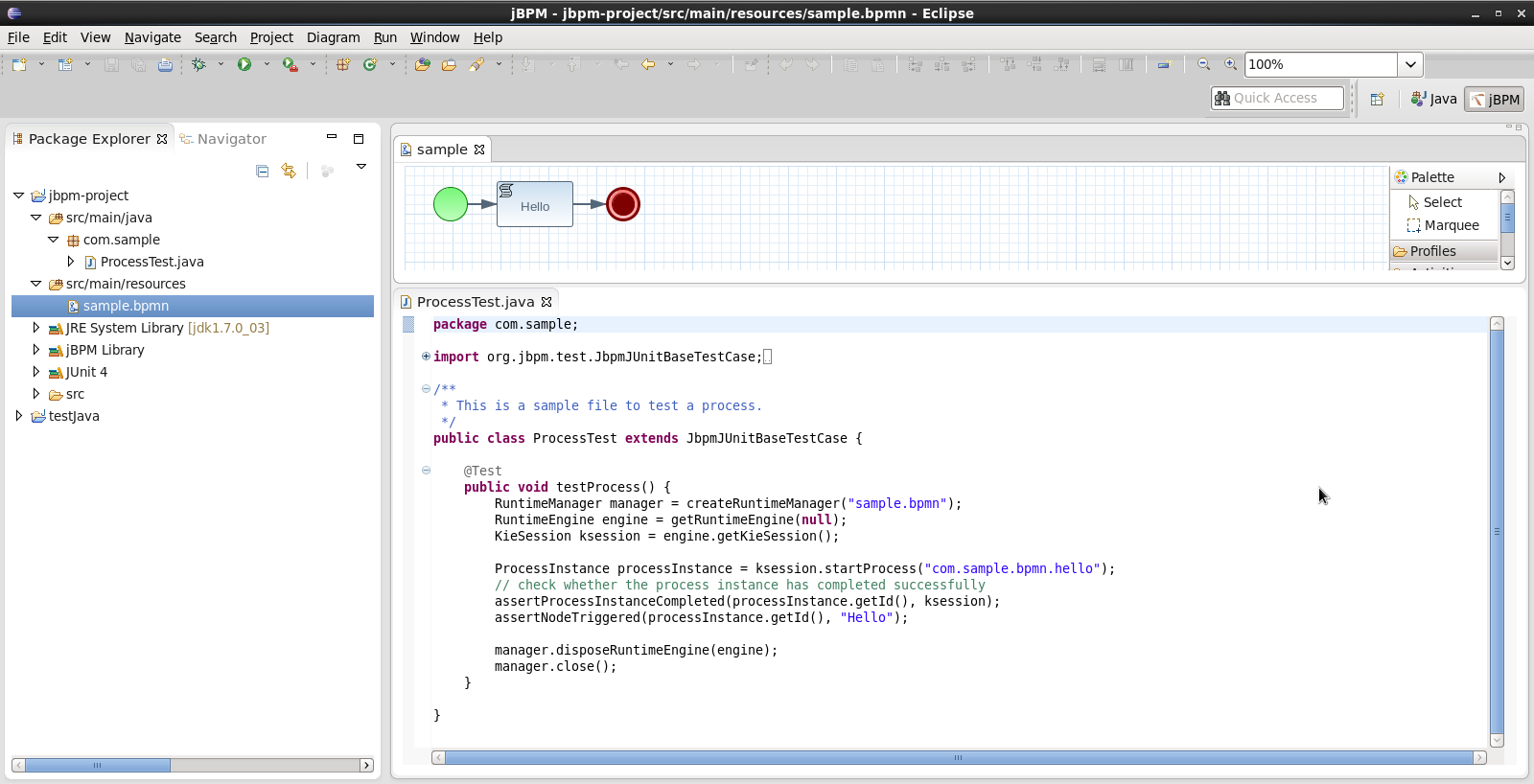Image resolution: width=1534 pixels, height=784 pixels.
Task: Click the green Run button in toolbar
Action: (x=244, y=64)
